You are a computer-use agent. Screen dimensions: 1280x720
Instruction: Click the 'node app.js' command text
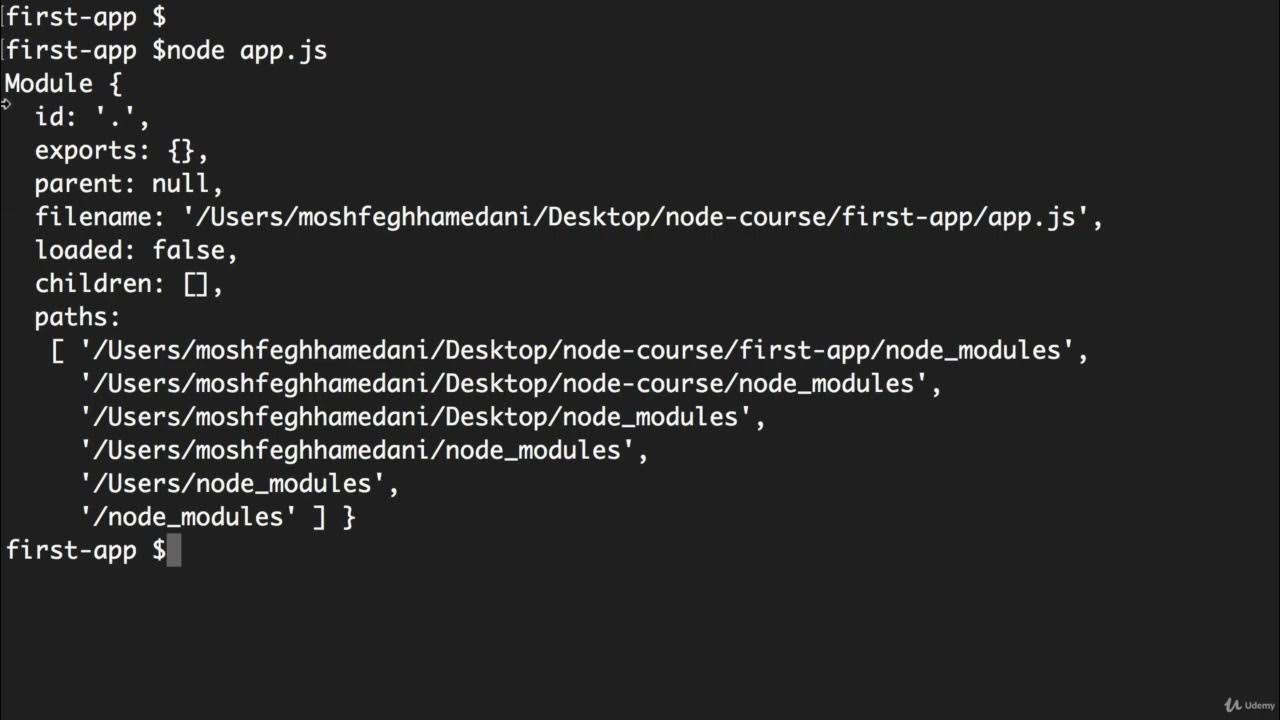point(247,50)
